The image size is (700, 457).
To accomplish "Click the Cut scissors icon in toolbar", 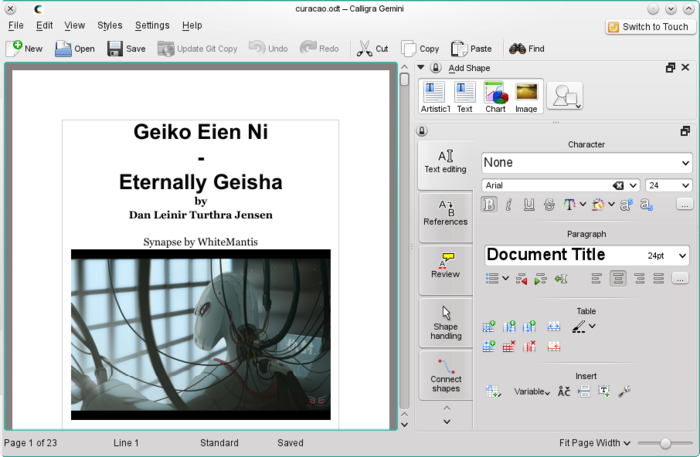I will [x=364, y=48].
